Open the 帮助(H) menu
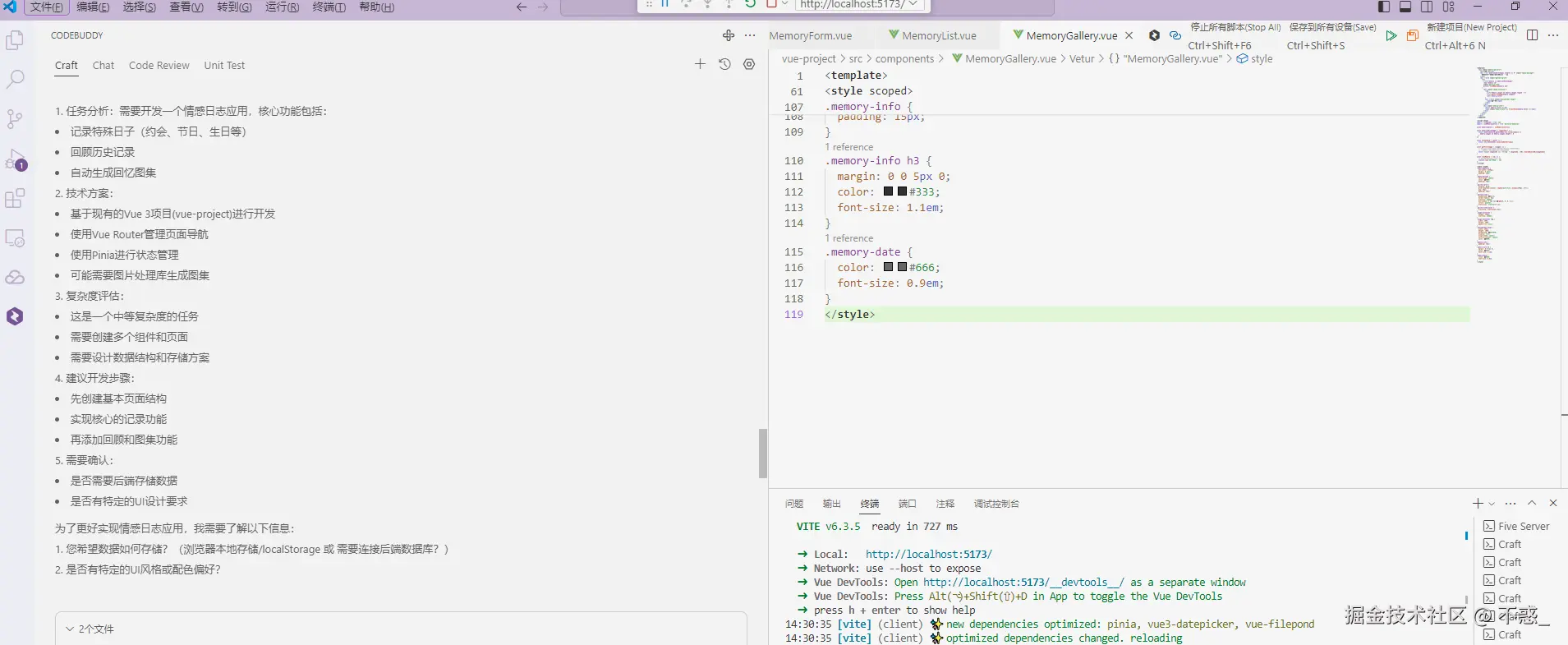This screenshot has width=1568, height=645. [x=376, y=7]
